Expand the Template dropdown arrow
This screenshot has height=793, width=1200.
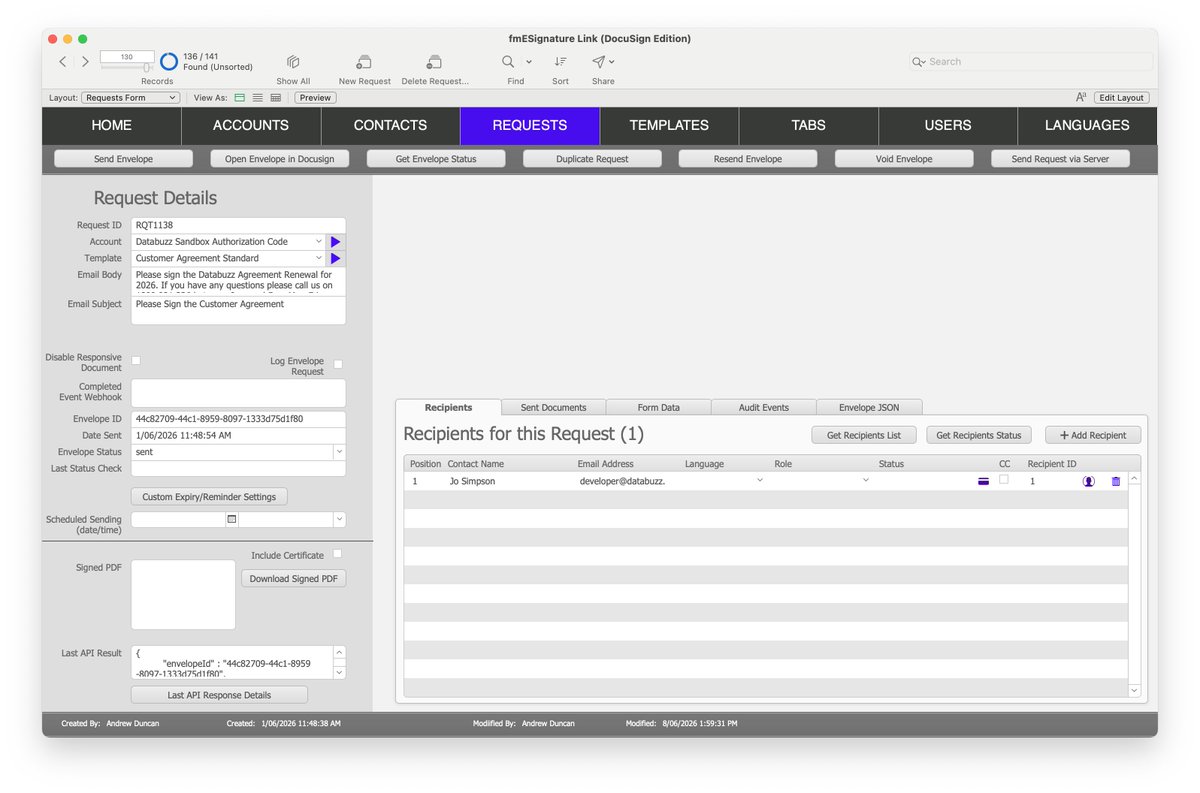click(319, 258)
